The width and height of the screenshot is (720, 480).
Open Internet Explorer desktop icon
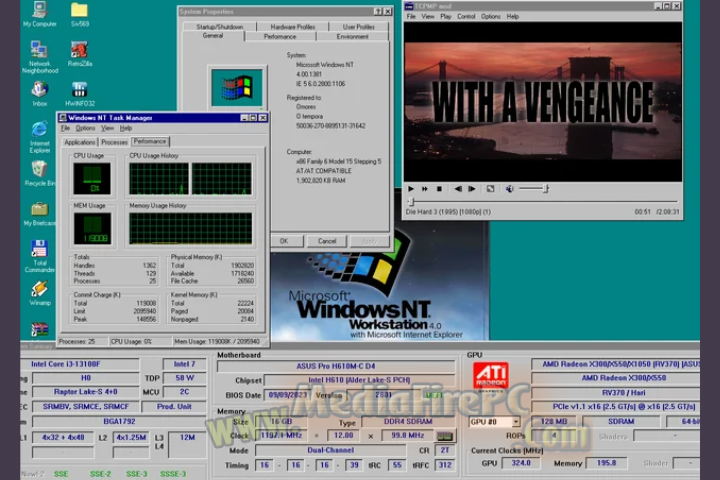(40, 137)
